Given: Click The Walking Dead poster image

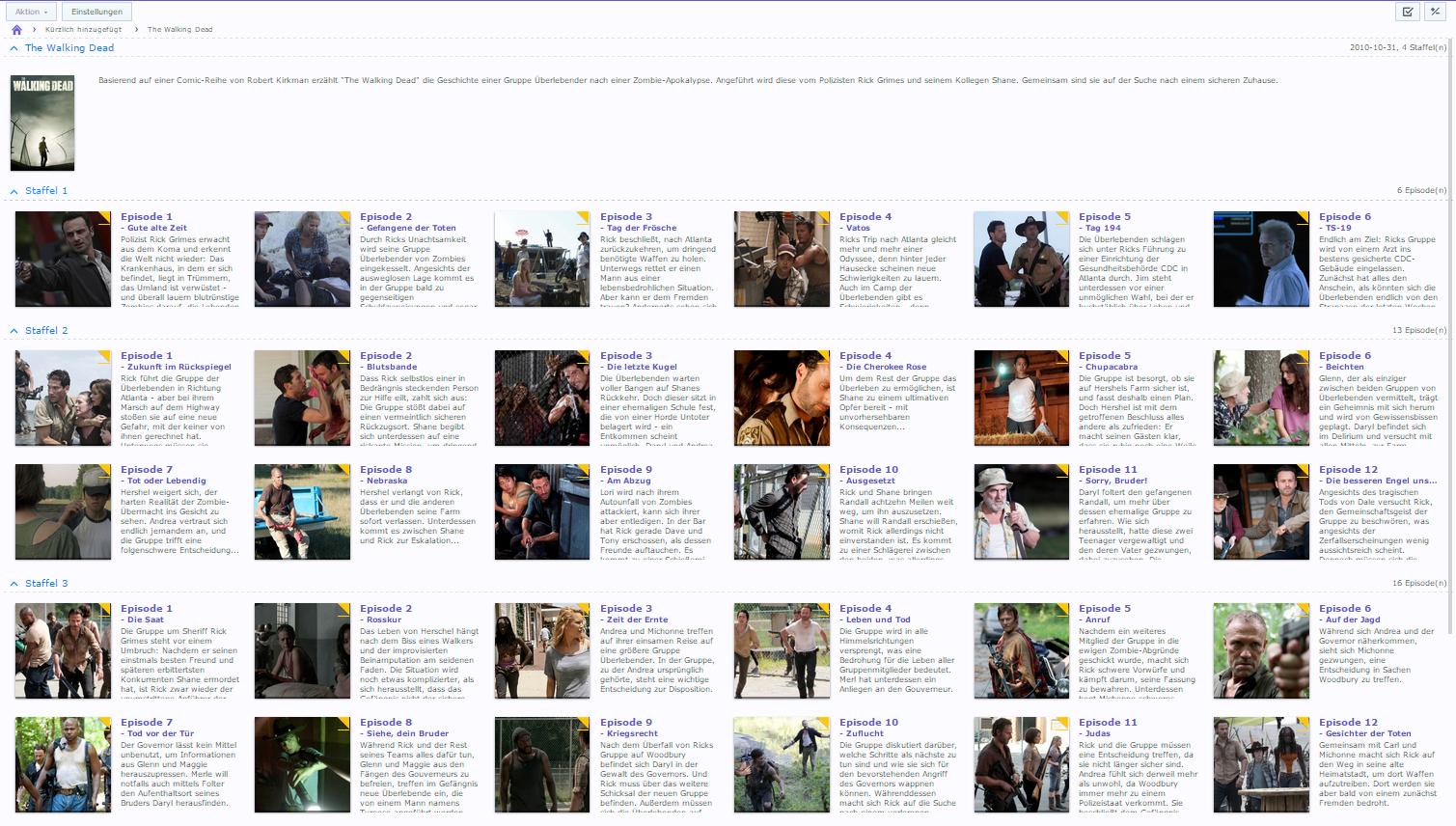Looking at the screenshot, I should [42, 124].
